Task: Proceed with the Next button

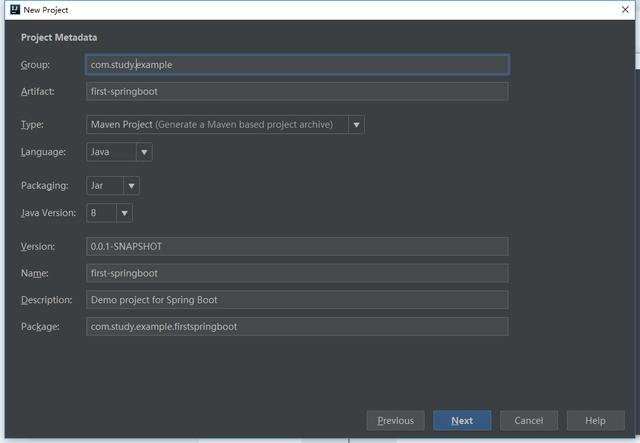Action: click(x=462, y=421)
